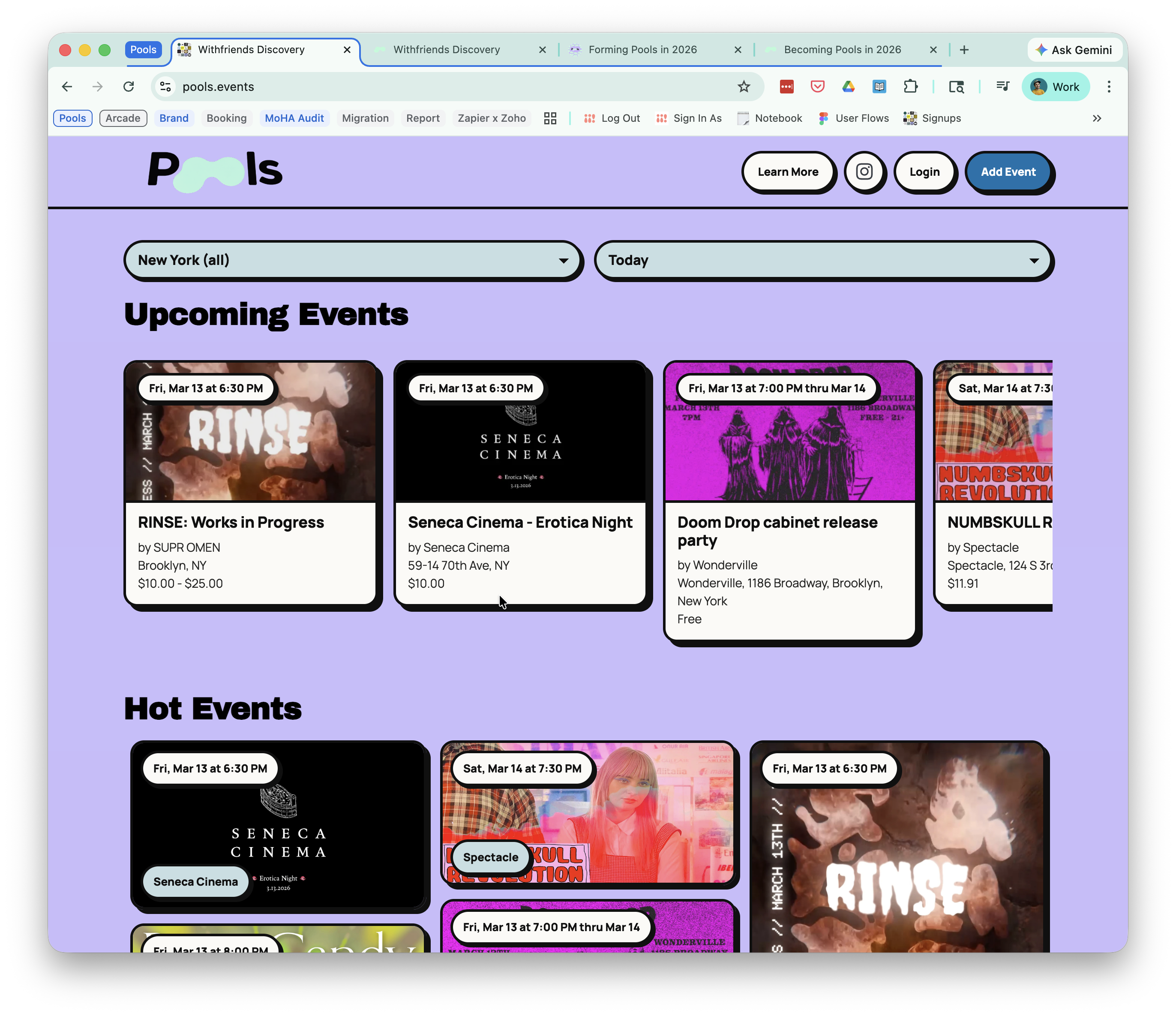Open the Seneca Cinema poster in Upcoming Events
Image resolution: width=1176 pixels, height=1016 pixels.
tap(520, 432)
